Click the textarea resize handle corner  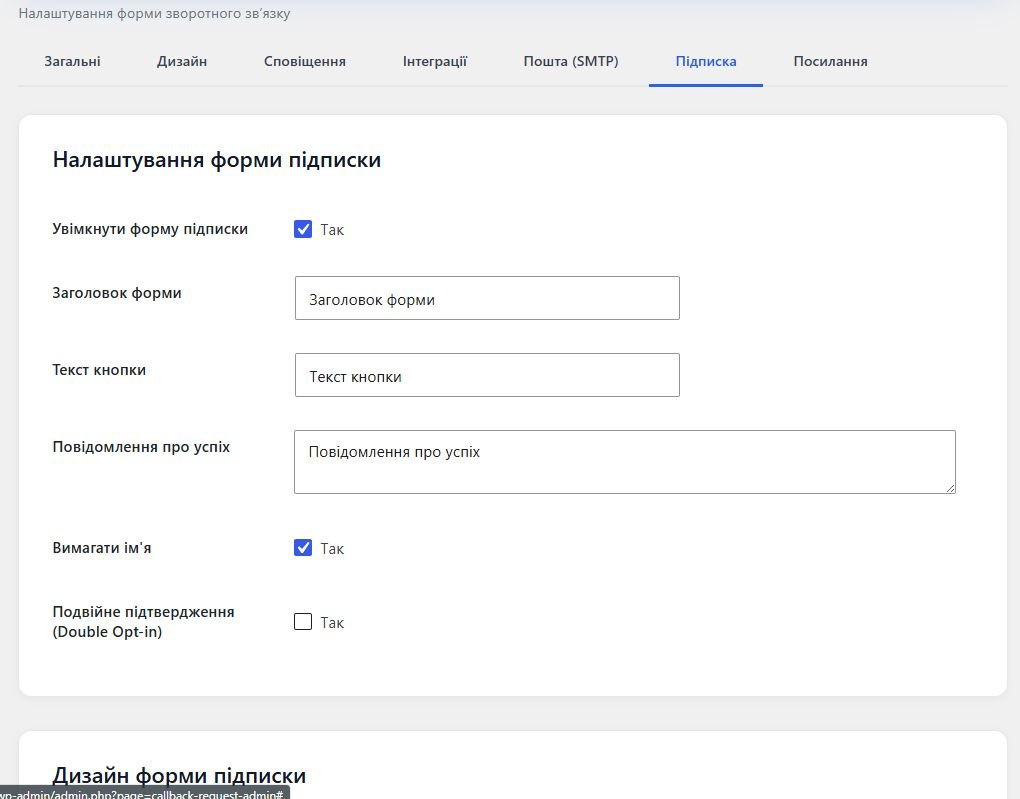pyautogui.click(x=950, y=489)
